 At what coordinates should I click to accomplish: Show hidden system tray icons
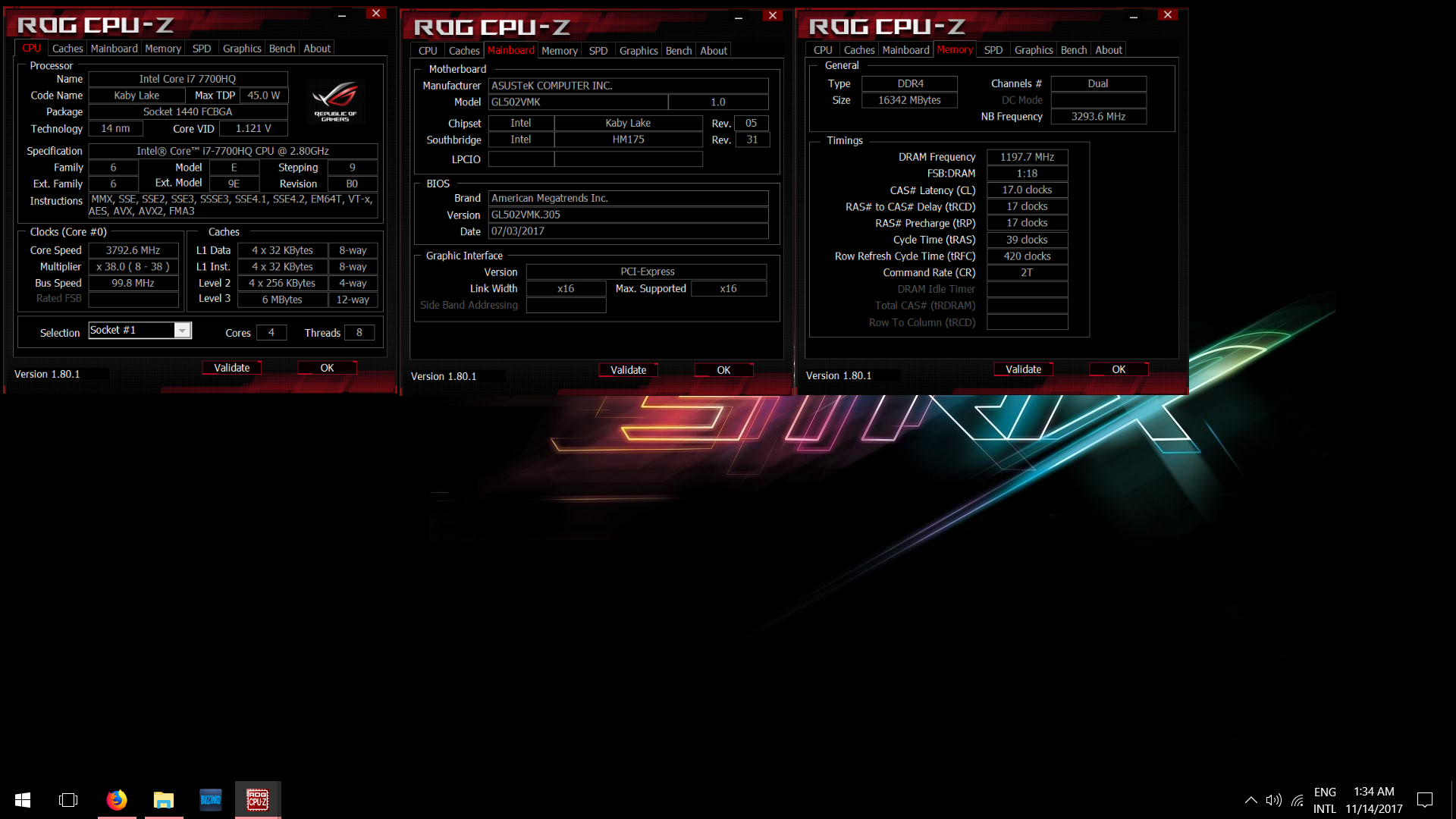tap(1251, 800)
